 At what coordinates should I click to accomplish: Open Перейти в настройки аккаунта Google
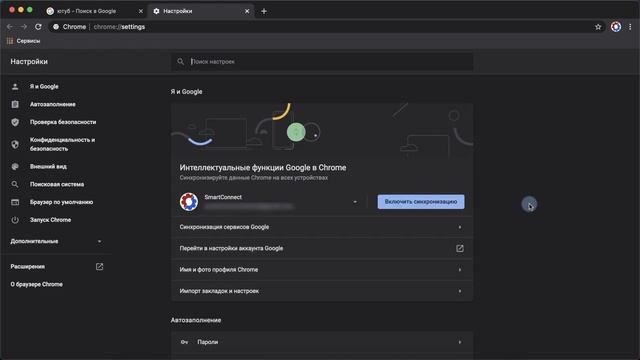tap(322, 248)
